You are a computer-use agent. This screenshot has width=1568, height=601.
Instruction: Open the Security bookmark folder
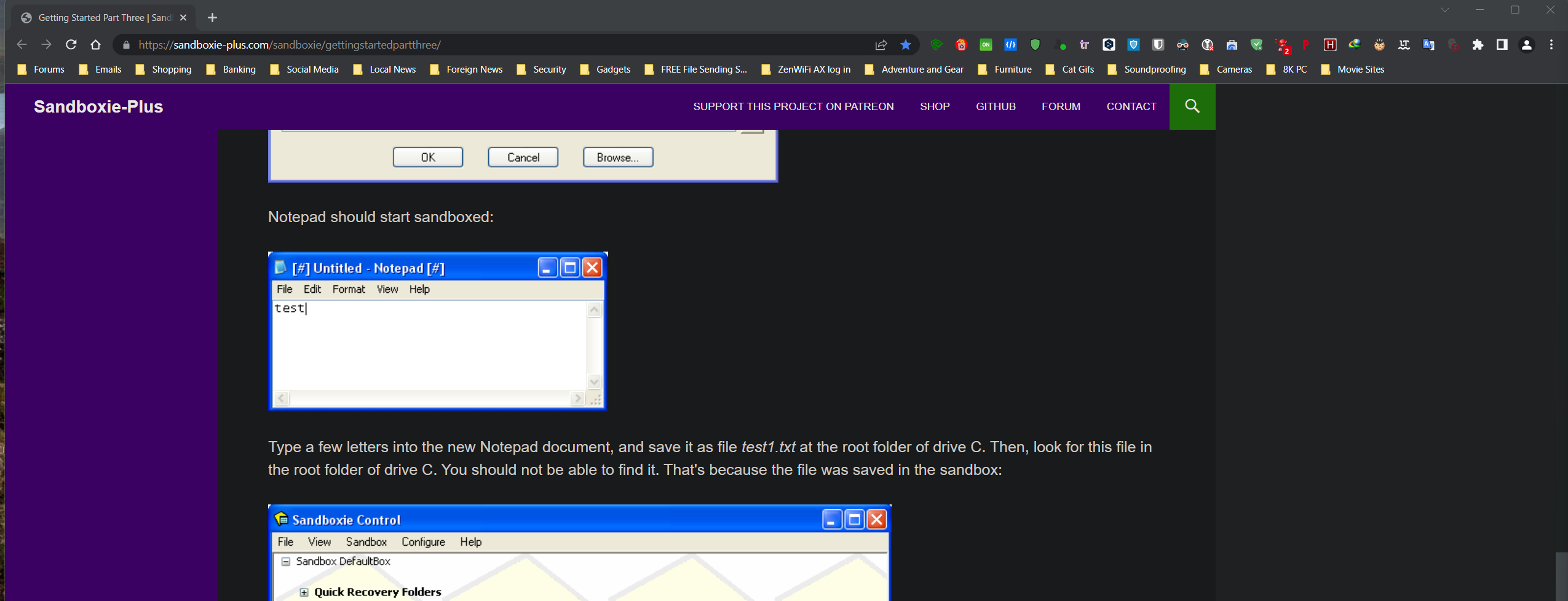click(542, 70)
